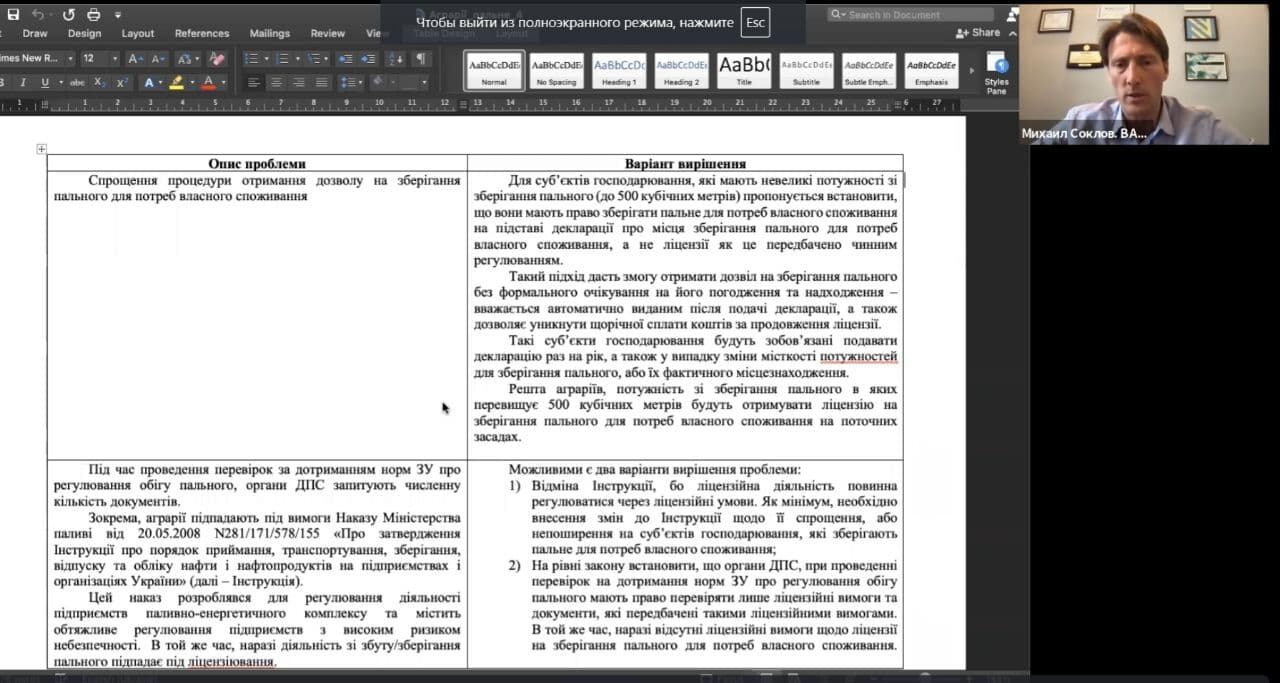Select the 'Опис проблеми' table header cell
The width and height of the screenshot is (1280, 683).
[x=257, y=163]
